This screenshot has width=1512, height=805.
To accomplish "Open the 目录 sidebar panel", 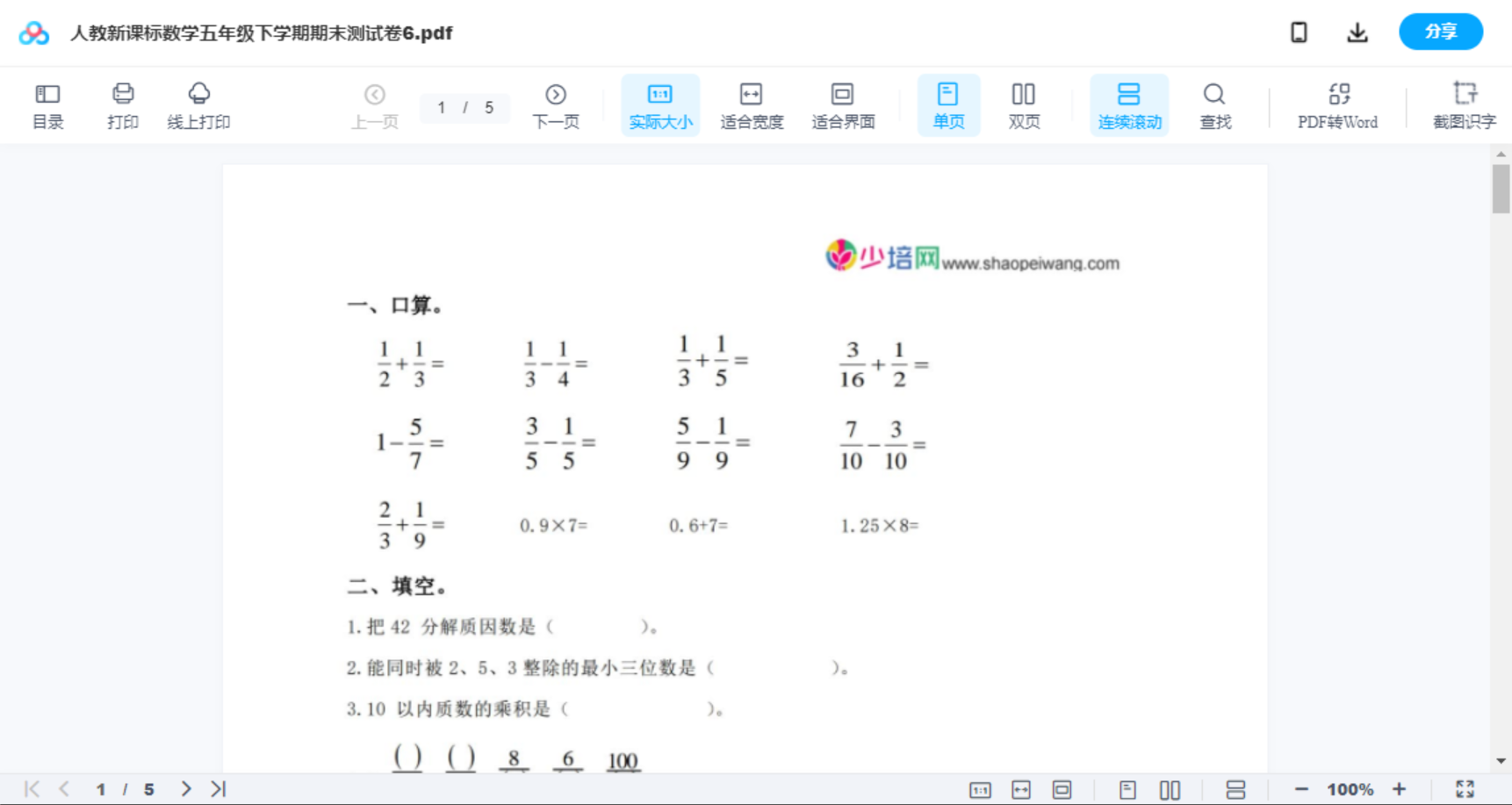I will 47,104.
